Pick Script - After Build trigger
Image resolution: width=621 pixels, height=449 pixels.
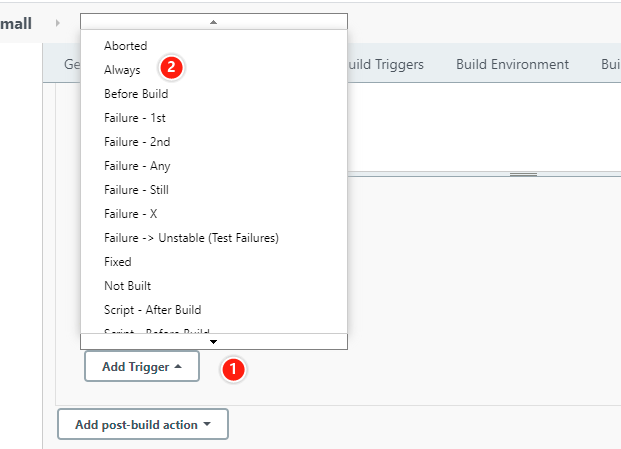152,310
